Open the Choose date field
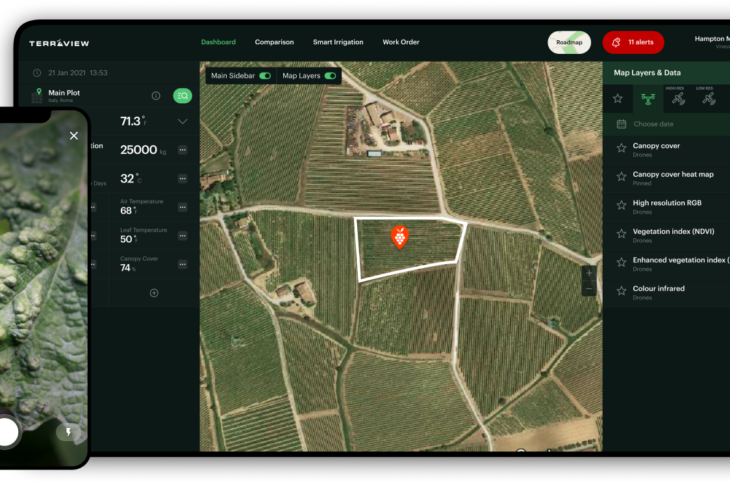 (x=666, y=124)
